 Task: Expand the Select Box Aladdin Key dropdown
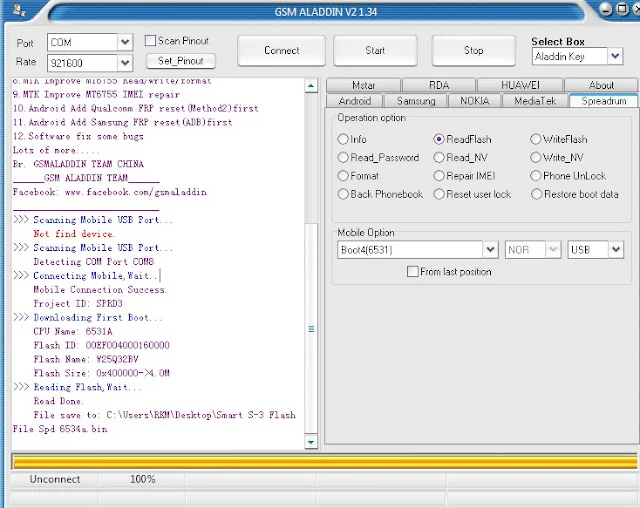615,56
